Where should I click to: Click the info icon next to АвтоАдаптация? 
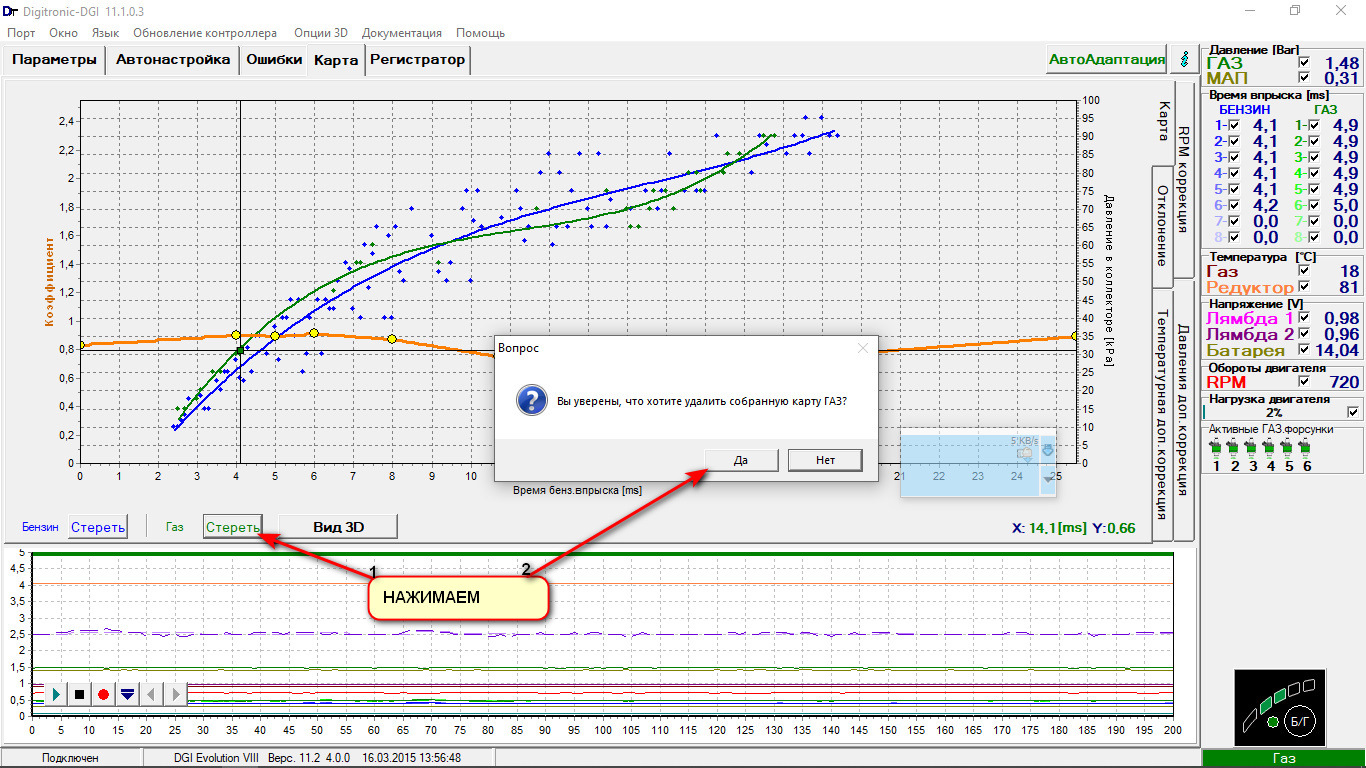[x=1185, y=59]
